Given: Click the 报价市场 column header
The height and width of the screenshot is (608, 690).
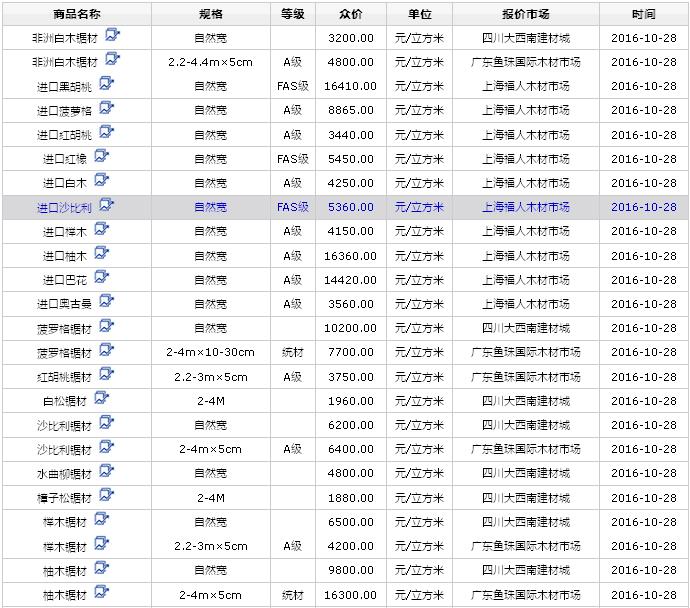Looking at the screenshot, I should pyautogui.click(x=526, y=15).
